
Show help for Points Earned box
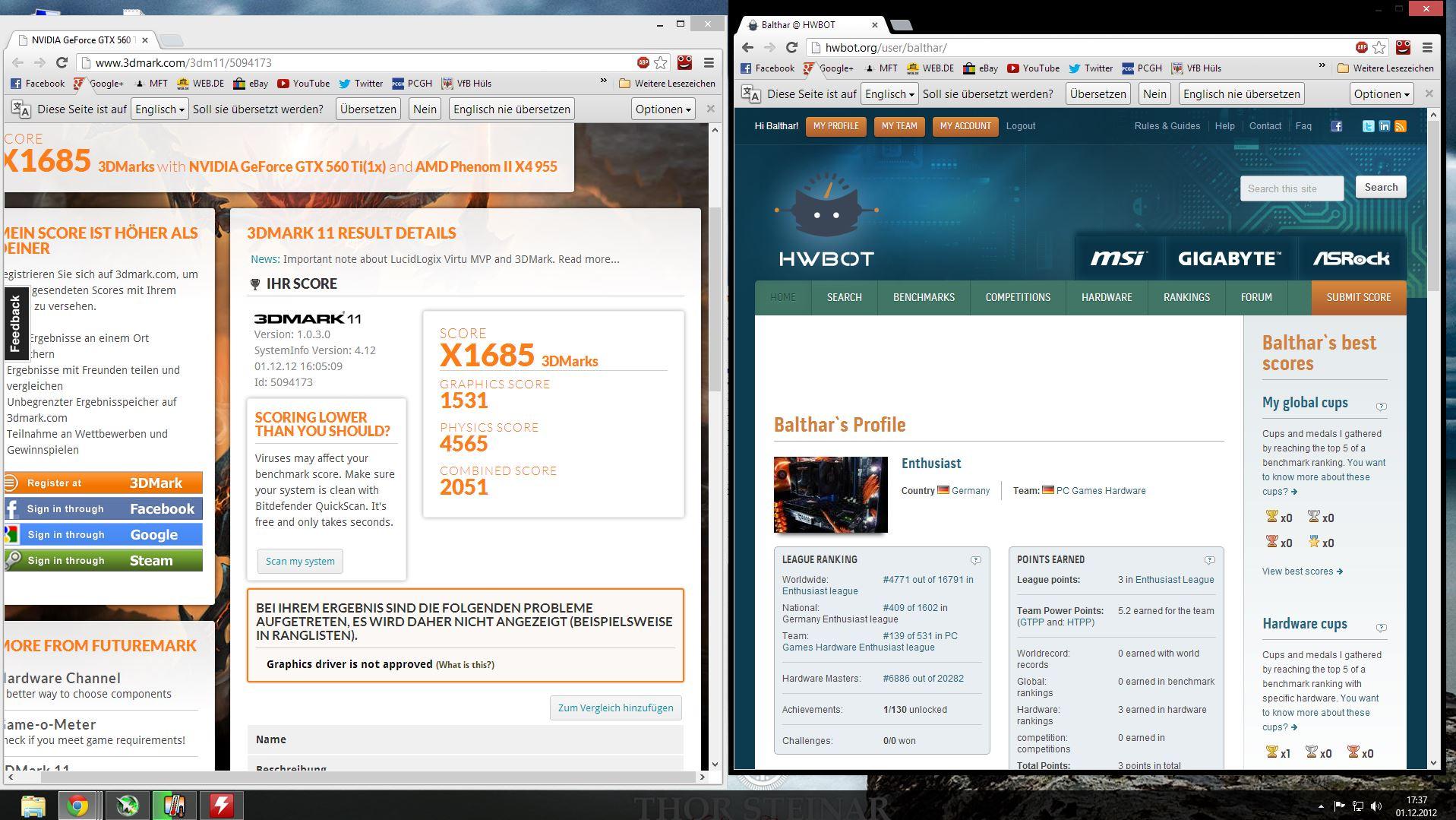tap(1209, 560)
